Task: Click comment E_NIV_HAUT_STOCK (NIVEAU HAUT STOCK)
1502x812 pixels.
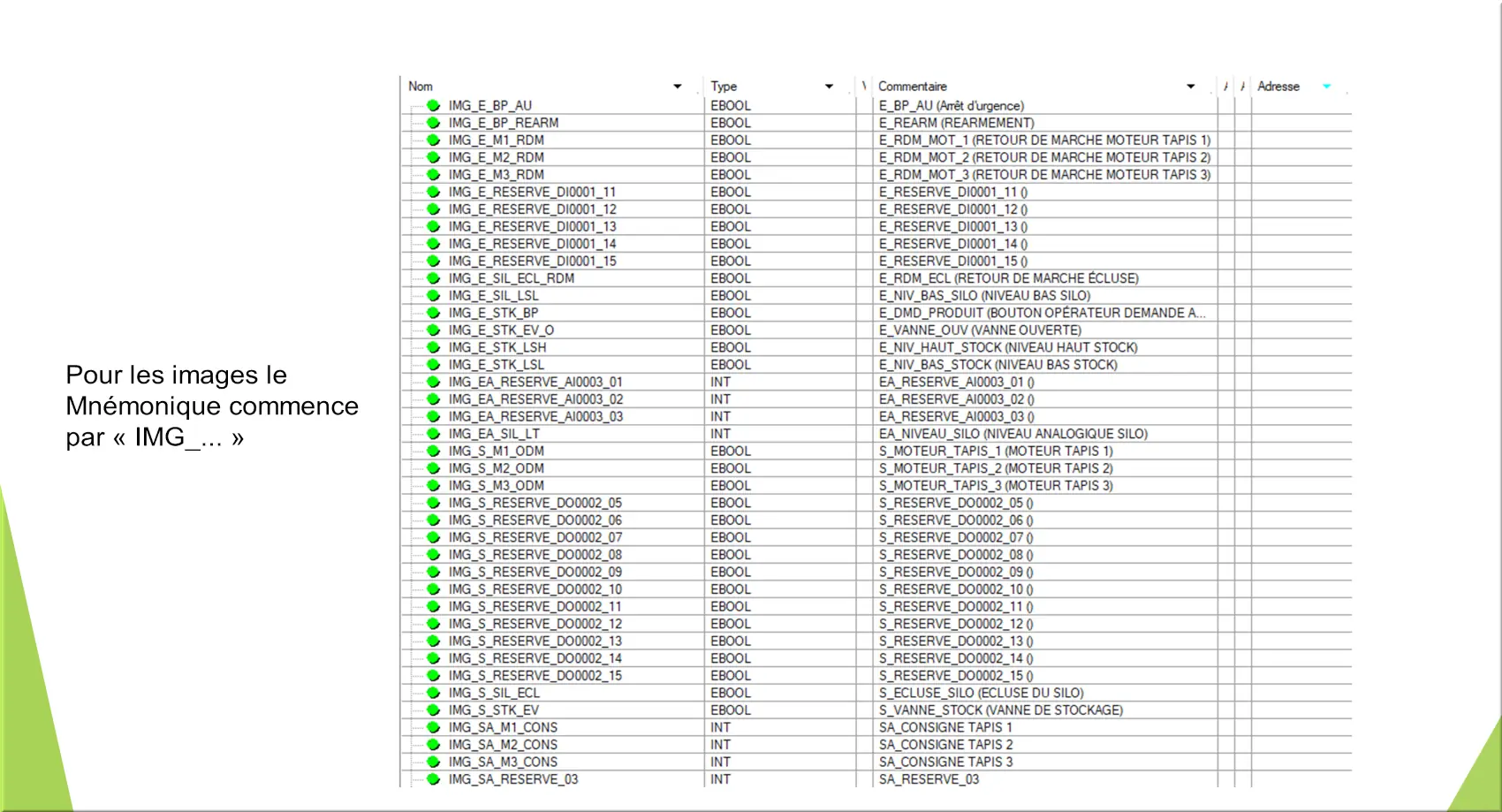Action: (x=1008, y=347)
